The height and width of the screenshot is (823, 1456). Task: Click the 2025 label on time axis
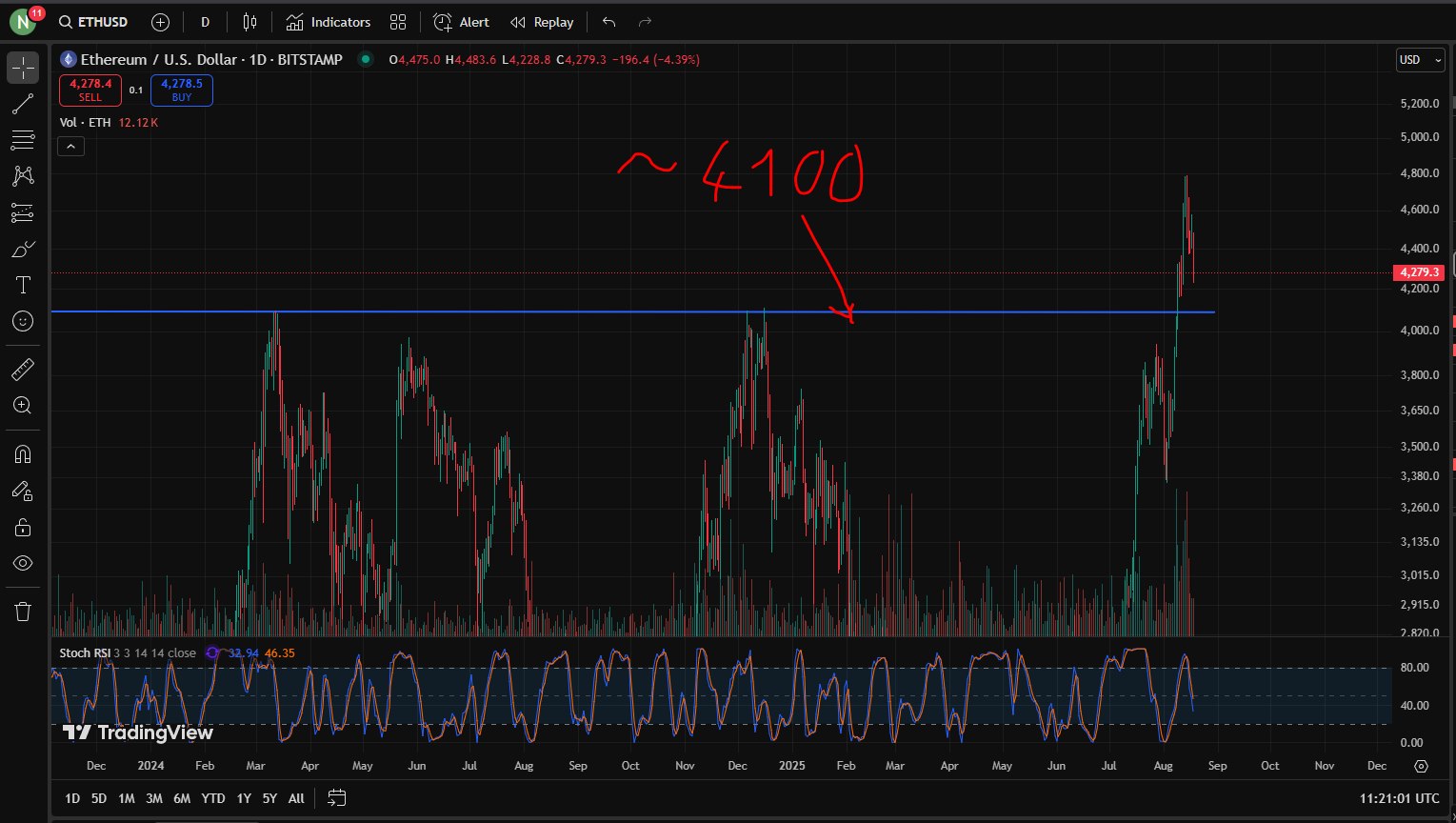coord(792,766)
